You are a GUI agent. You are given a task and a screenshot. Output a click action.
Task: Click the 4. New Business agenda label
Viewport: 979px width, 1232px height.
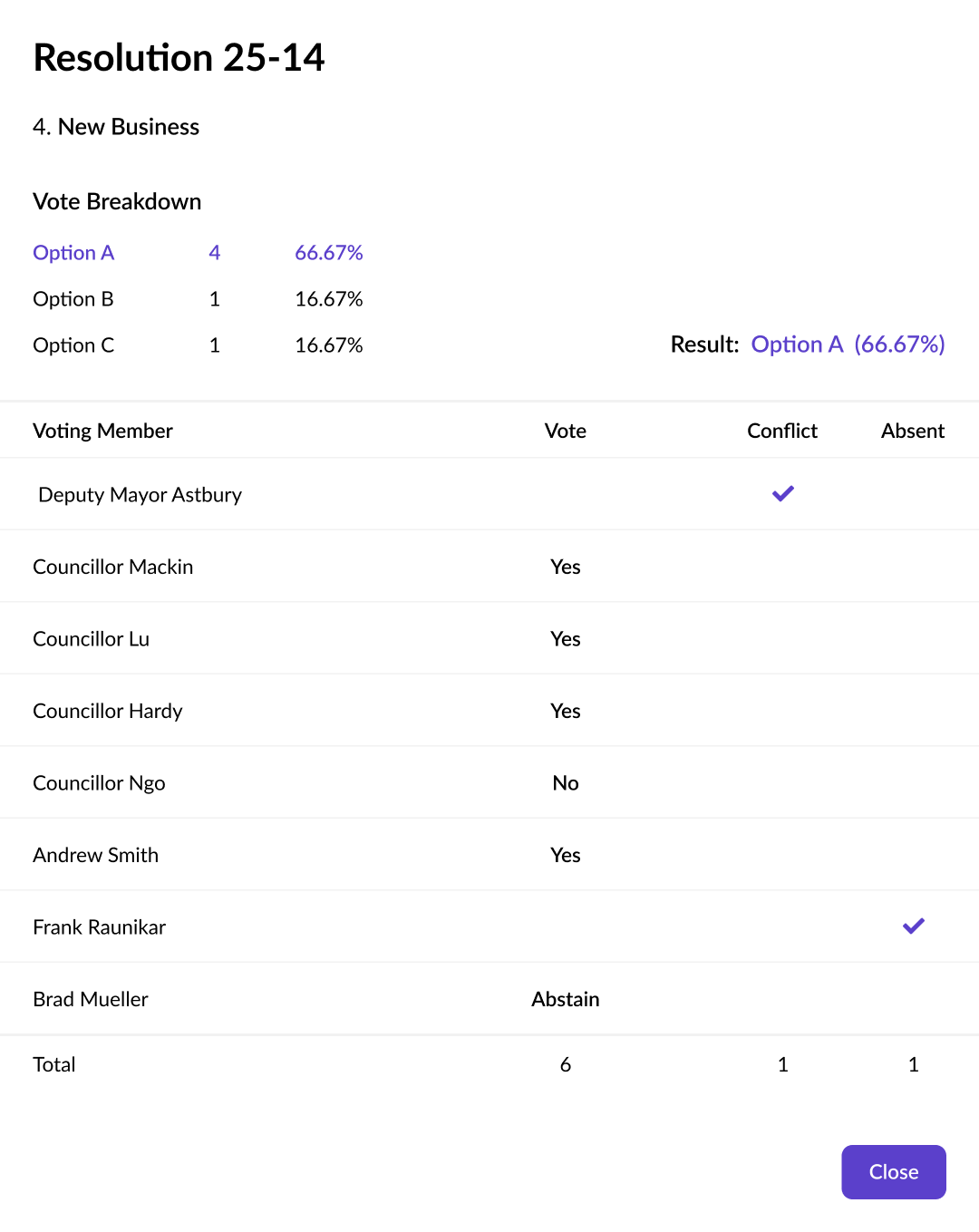[x=116, y=127]
